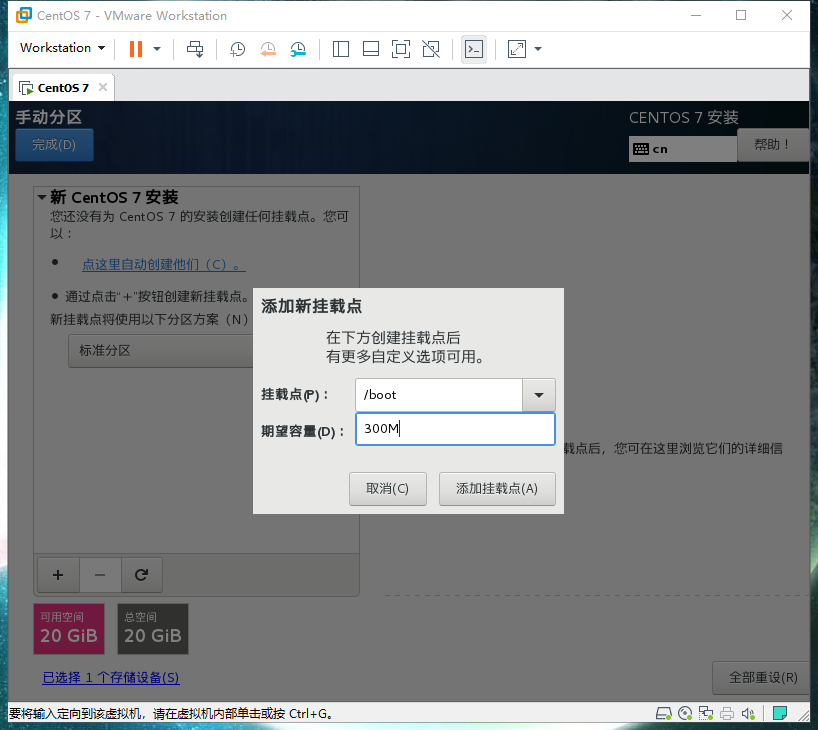Image resolution: width=818 pixels, height=730 pixels.
Task: Click the 手动分区 heading text
Action: pos(49,117)
